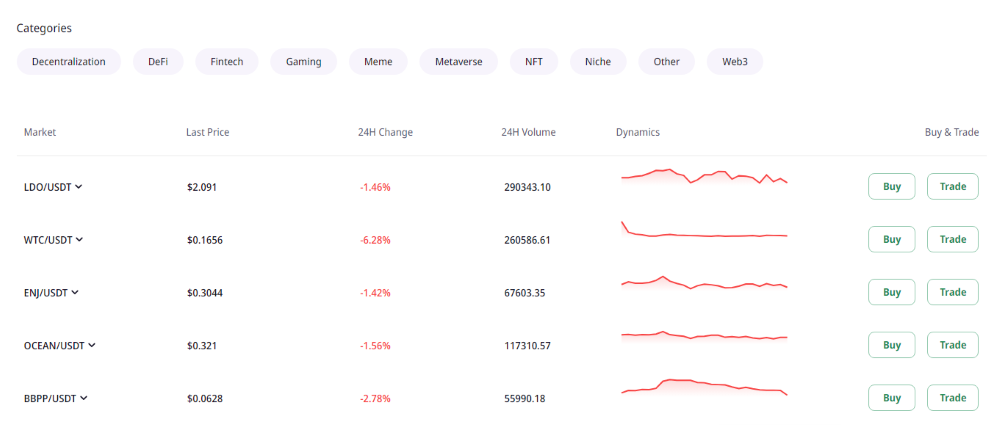Click Buy for LDO/USDT
Viewport: 1000px width, 425px height.
click(x=891, y=187)
